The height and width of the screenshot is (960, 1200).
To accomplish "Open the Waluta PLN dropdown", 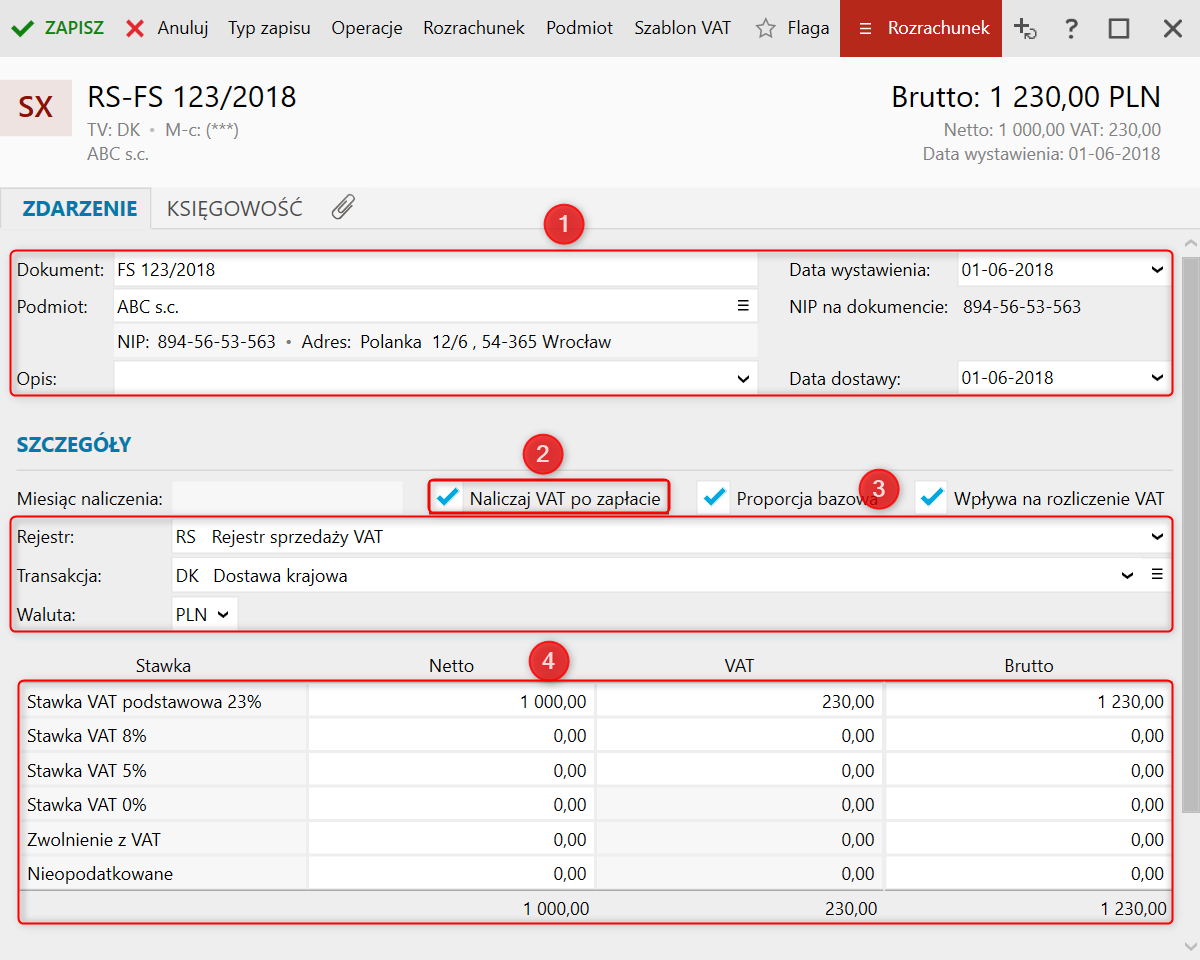I will point(205,614).
